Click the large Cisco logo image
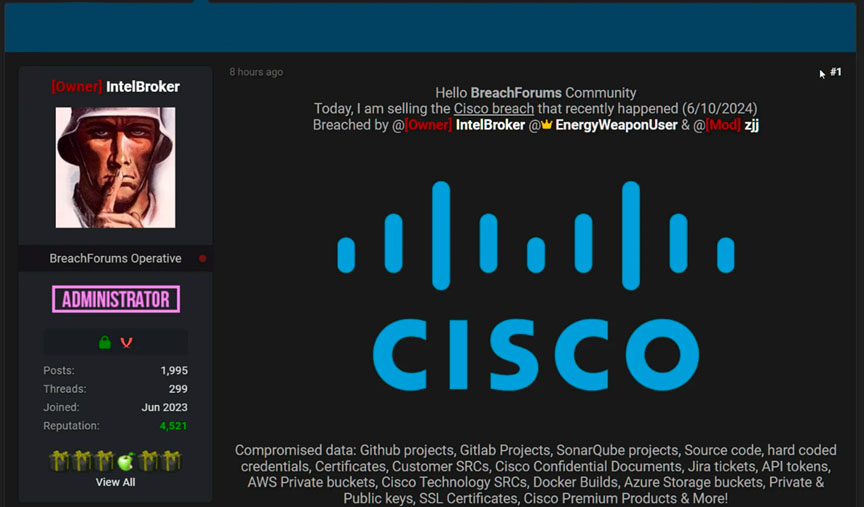The width and height of the screenshot is (864, 507). tap(536, 285)
